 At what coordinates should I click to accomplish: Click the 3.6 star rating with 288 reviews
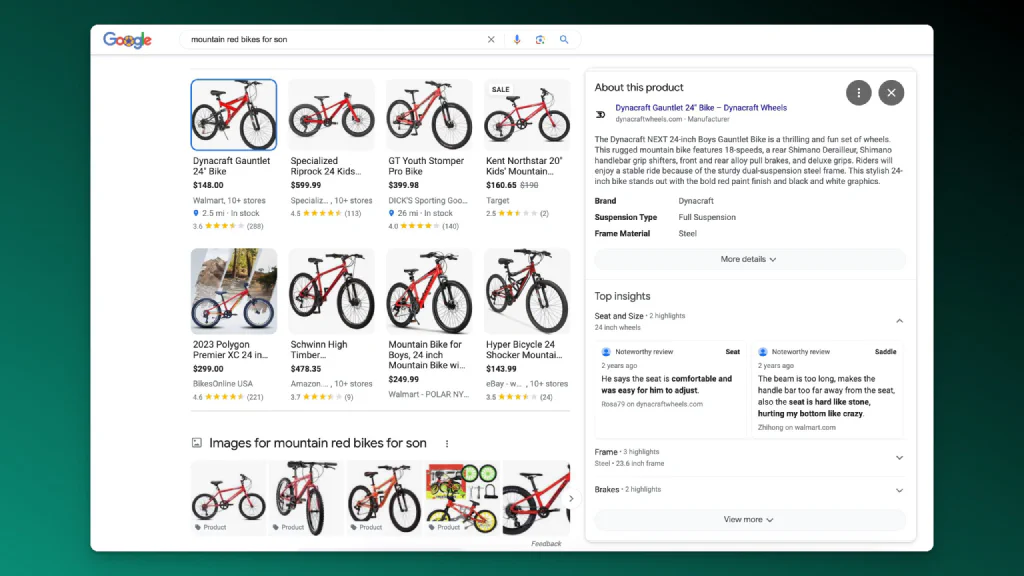[228, 226]
